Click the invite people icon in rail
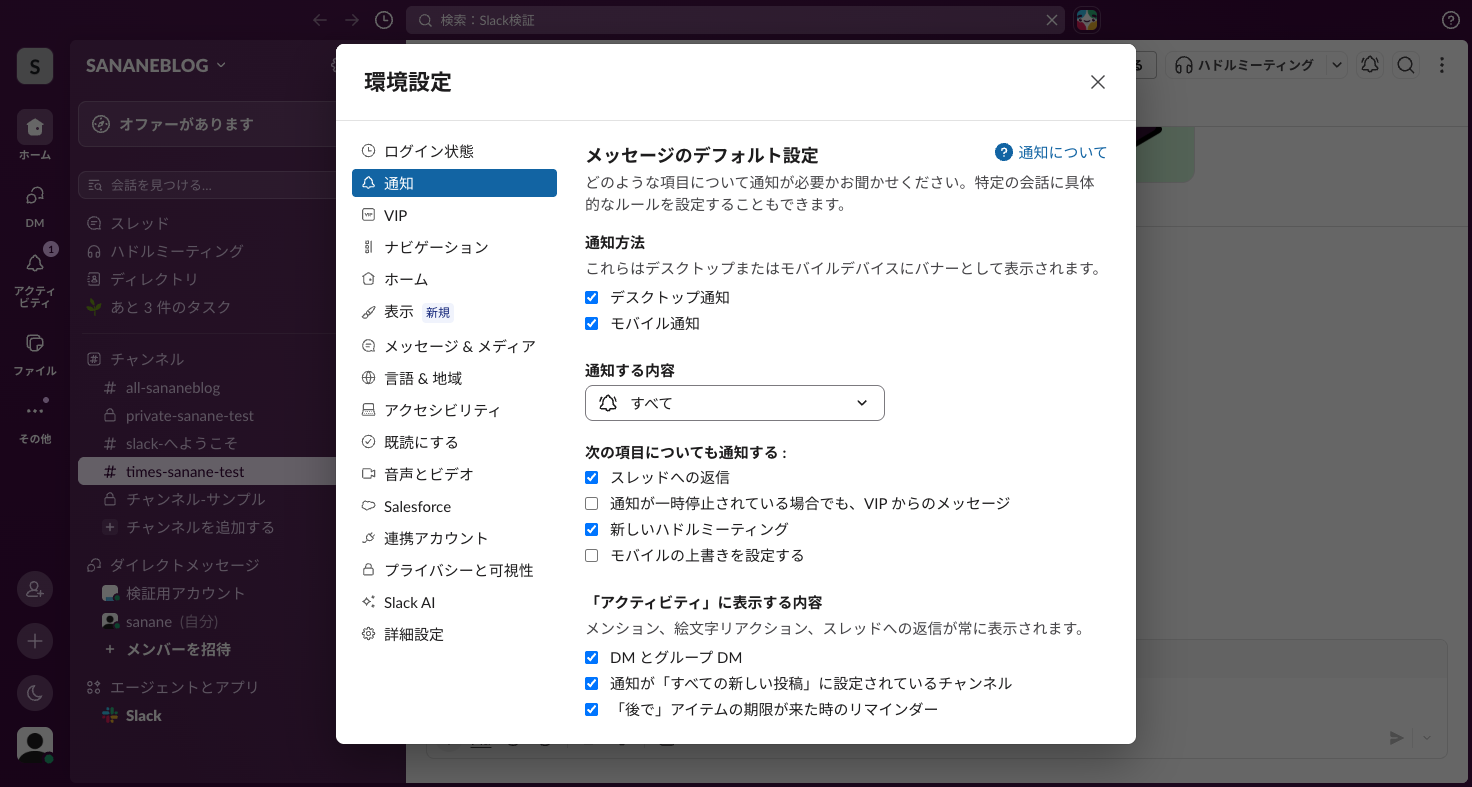Screen dimensions: 1472x787 (x=35, y=589)
